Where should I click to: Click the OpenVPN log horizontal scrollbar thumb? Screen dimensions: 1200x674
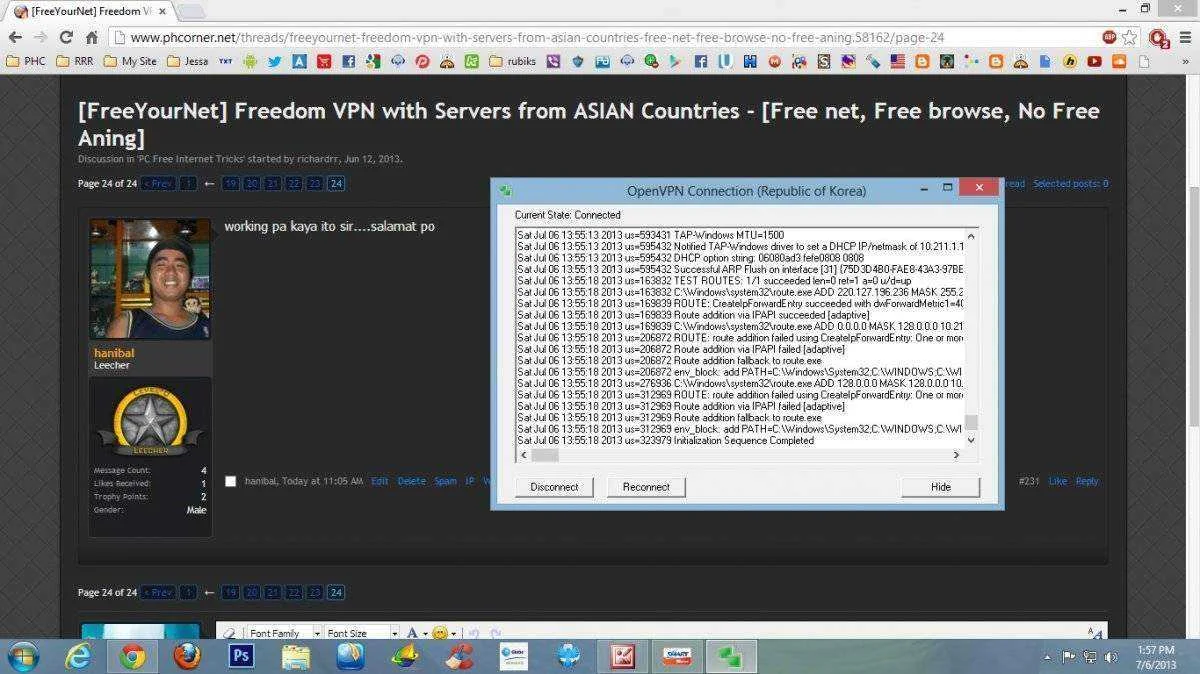point(544,455)
